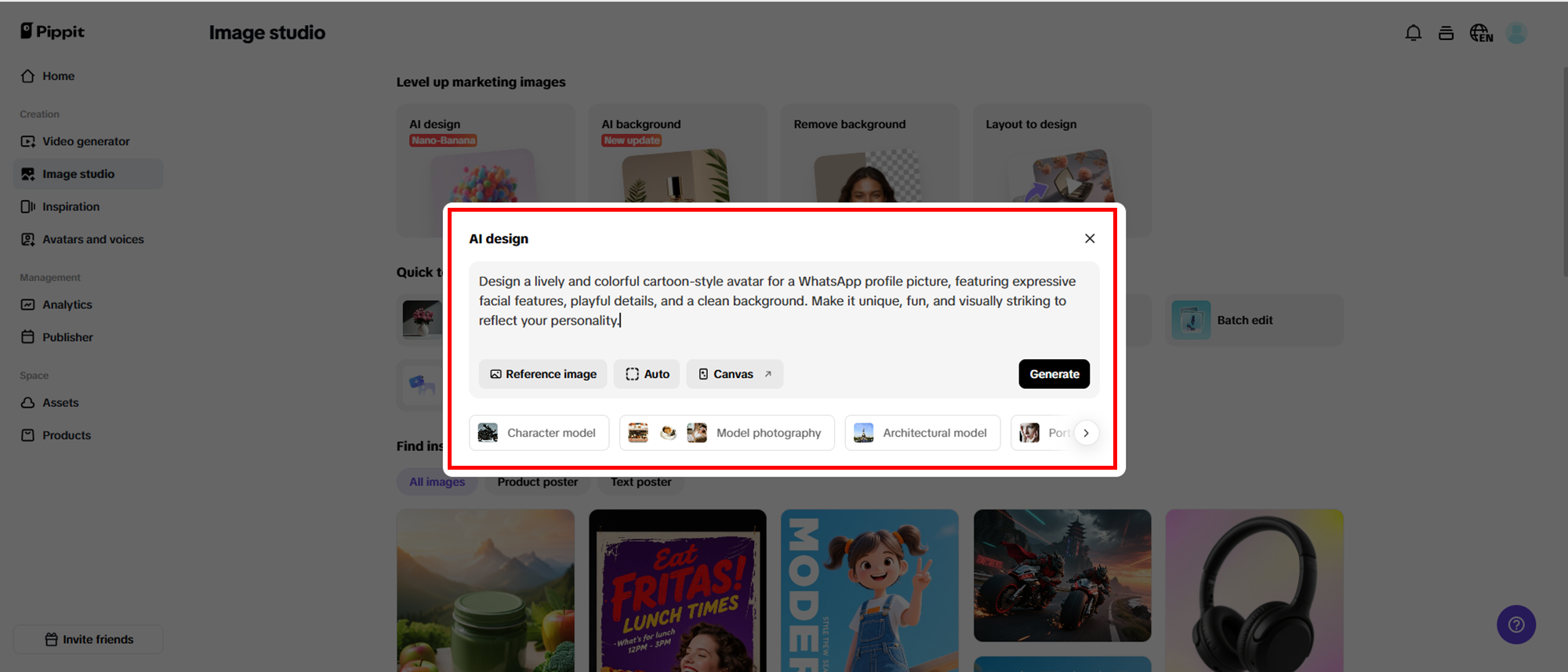Open Publisher page
The image size is (1568, 672).
point(88,337)
